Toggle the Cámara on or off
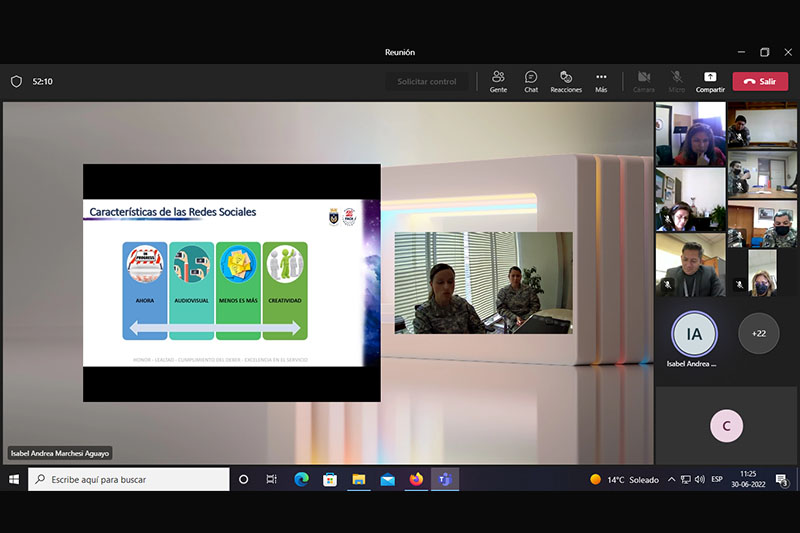800x533 pixels. click(x=644, y=82)
